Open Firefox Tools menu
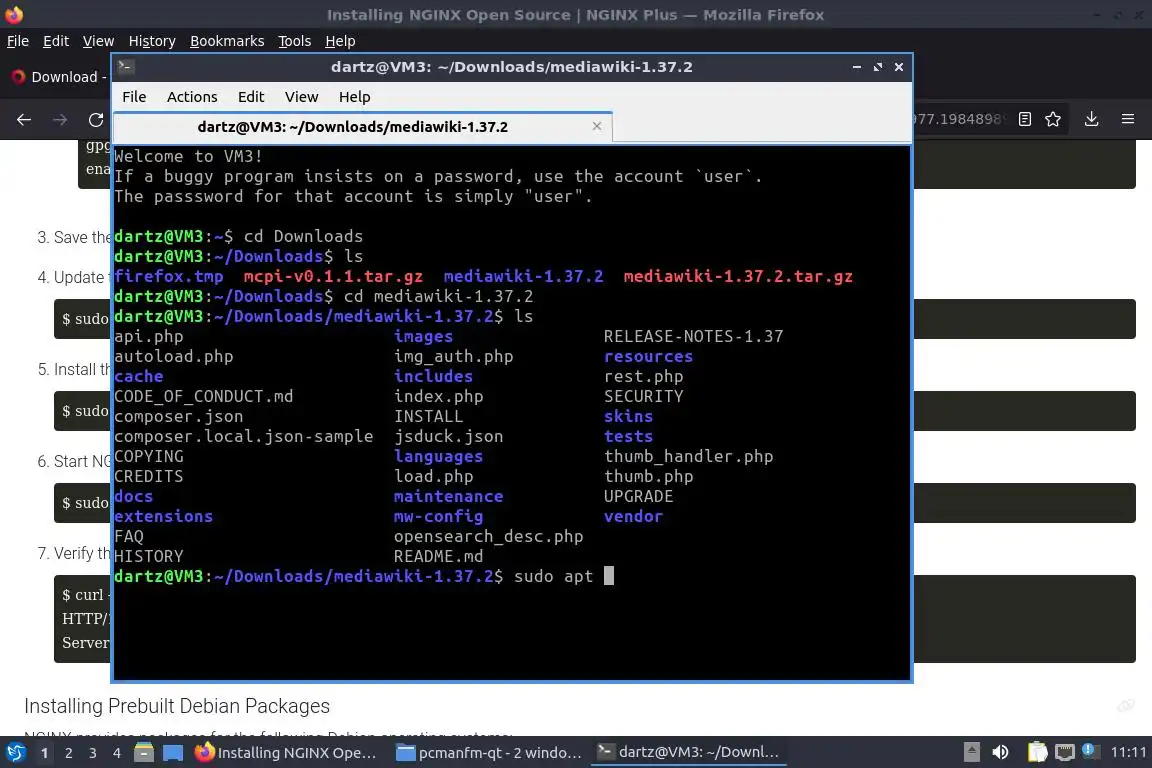This screenshot has width=1152, height=768. (295, 41)
